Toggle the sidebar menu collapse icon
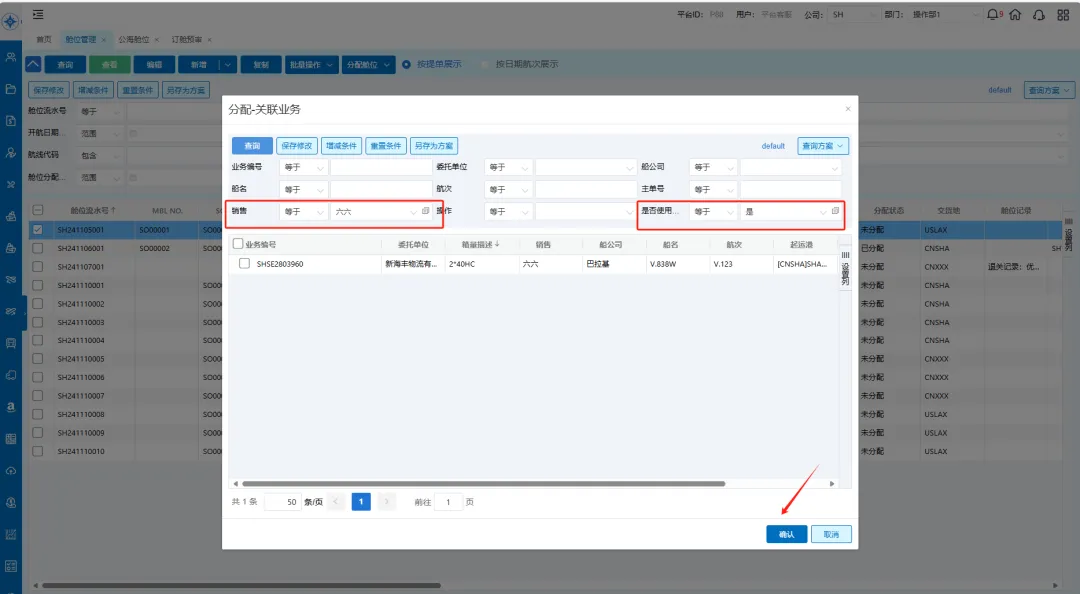The height and width of the screenshot is (594, 1080). tap(38, 14)
